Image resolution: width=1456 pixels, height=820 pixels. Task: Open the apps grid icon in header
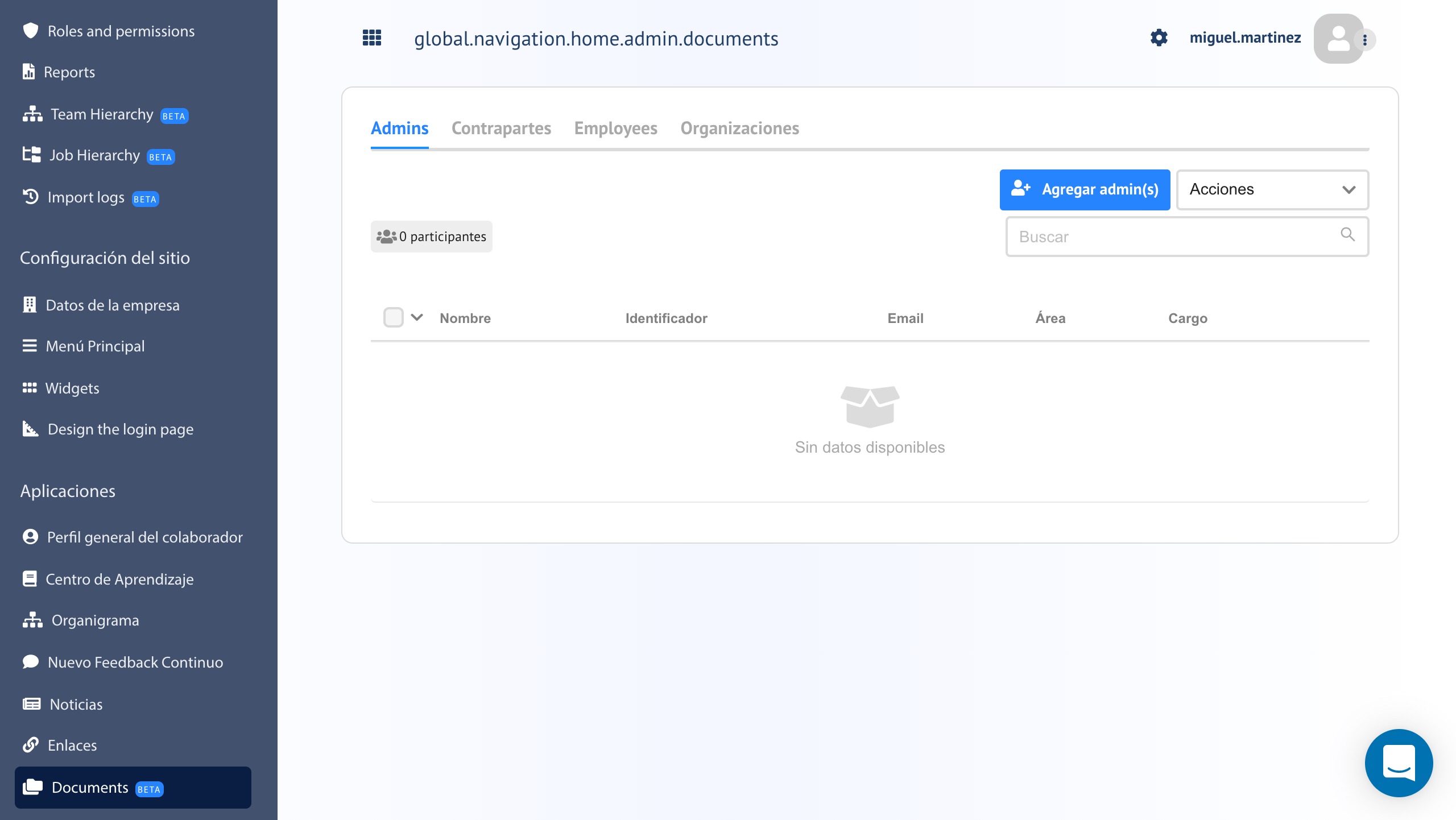[x=372, y=38]
